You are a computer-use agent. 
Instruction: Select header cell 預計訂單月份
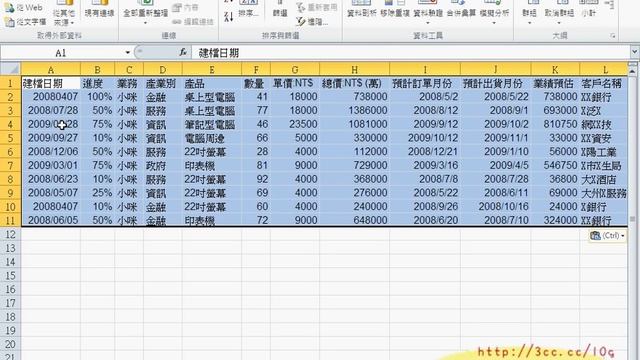pyautogui.click(x=425, y=83)
